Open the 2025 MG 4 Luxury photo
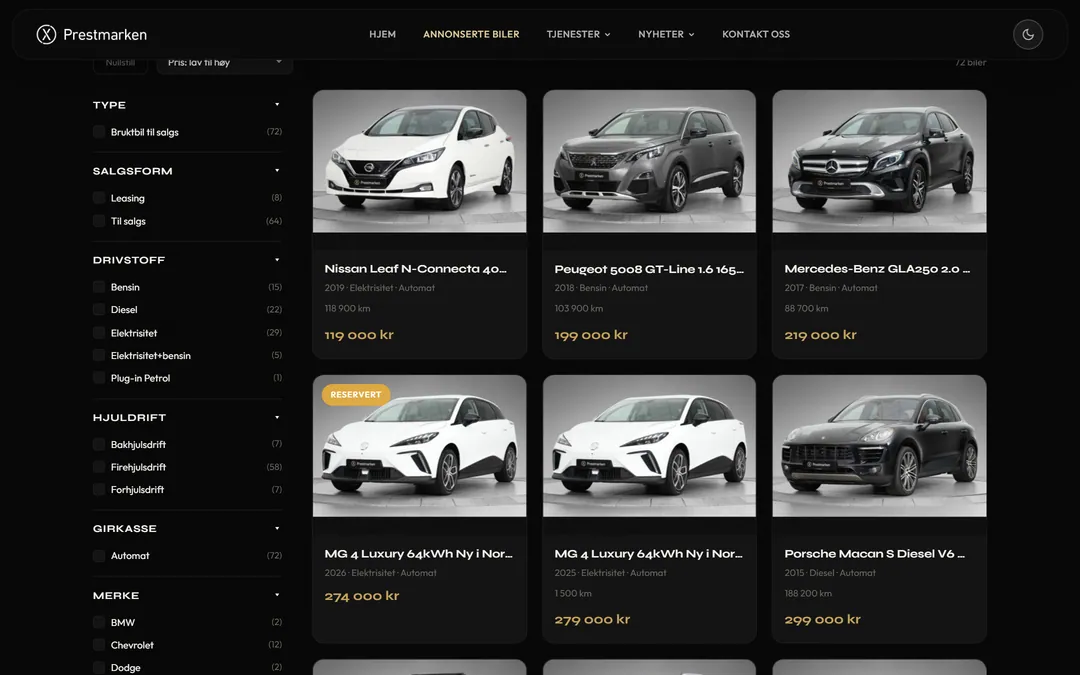Image resolution: width=1080 pixels, height=675 pixels. (649, 446)
